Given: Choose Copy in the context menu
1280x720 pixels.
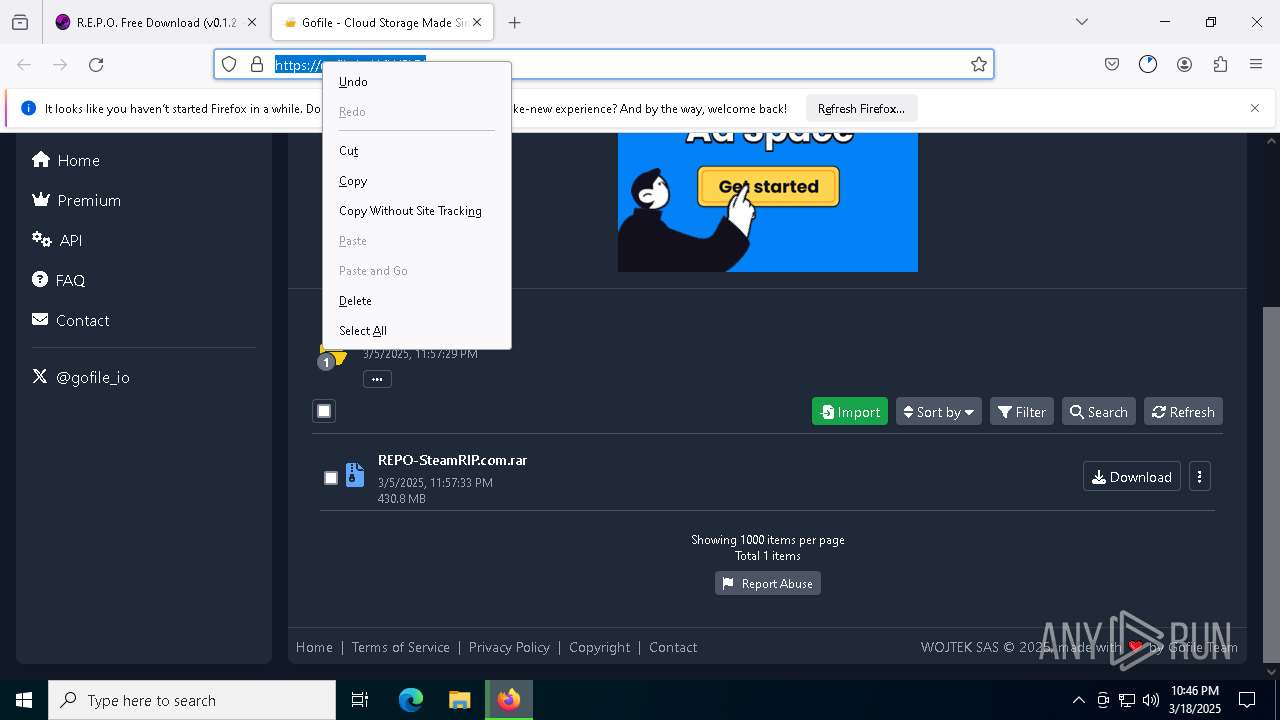Looking at the screenshot, I should tap(417, 181).
